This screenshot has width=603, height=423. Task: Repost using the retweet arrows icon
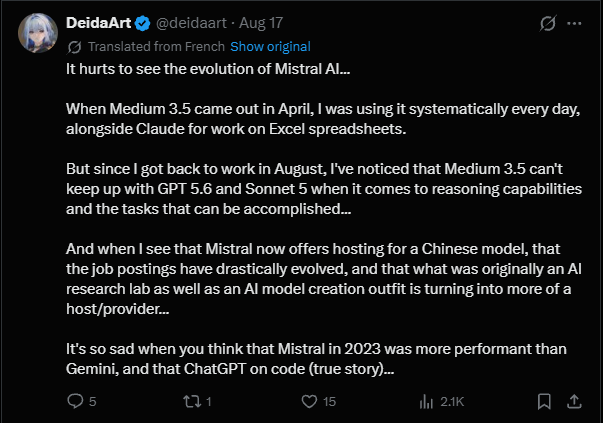192,401
